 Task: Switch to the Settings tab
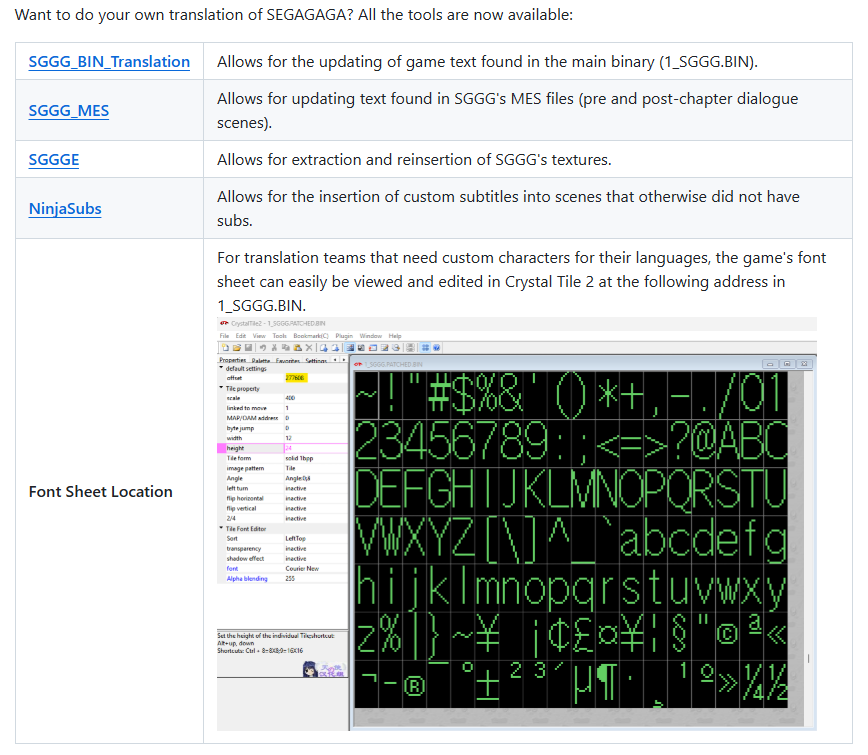click(x=316, y=360)
